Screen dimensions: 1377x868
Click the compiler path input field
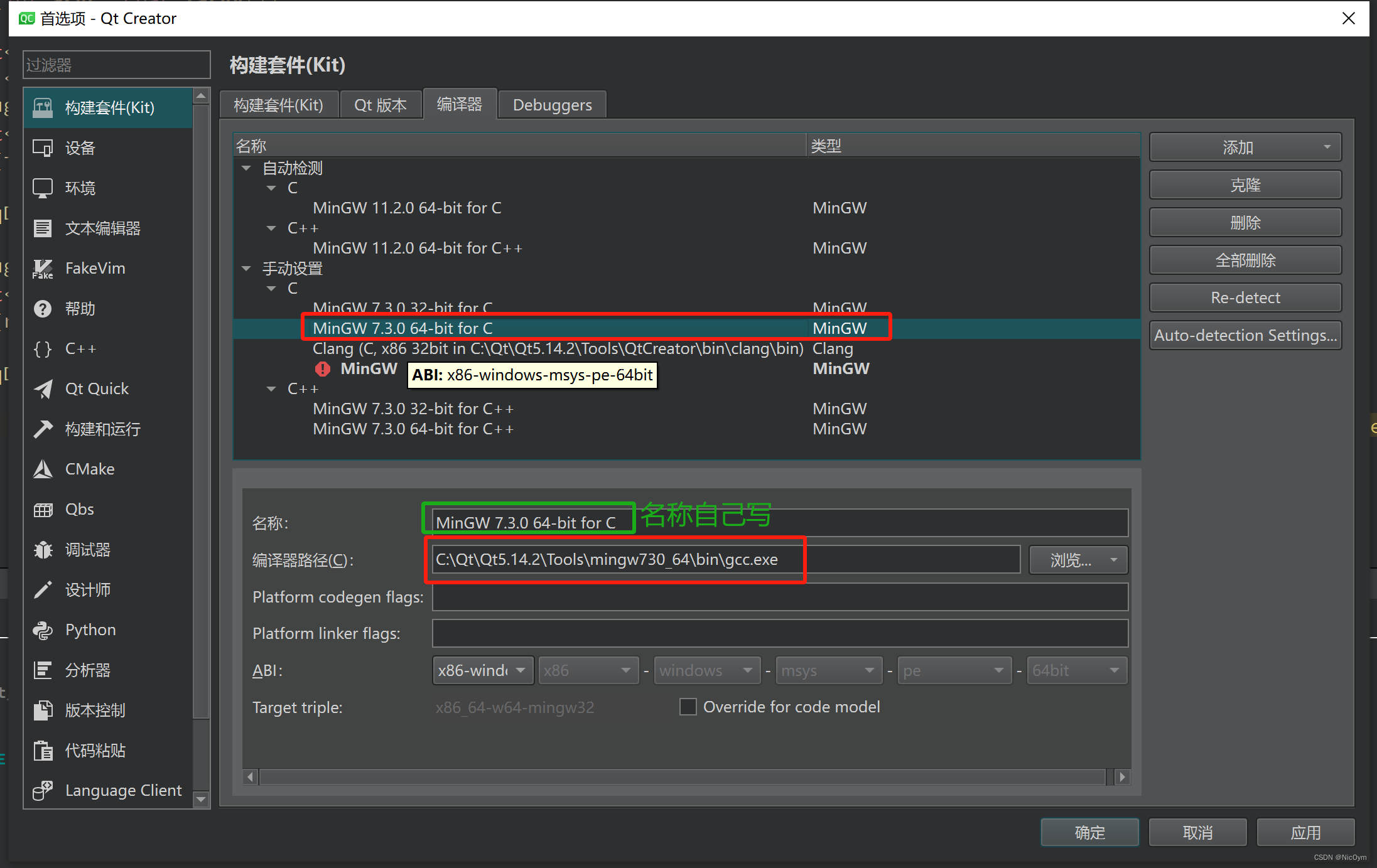coord(725,559)
